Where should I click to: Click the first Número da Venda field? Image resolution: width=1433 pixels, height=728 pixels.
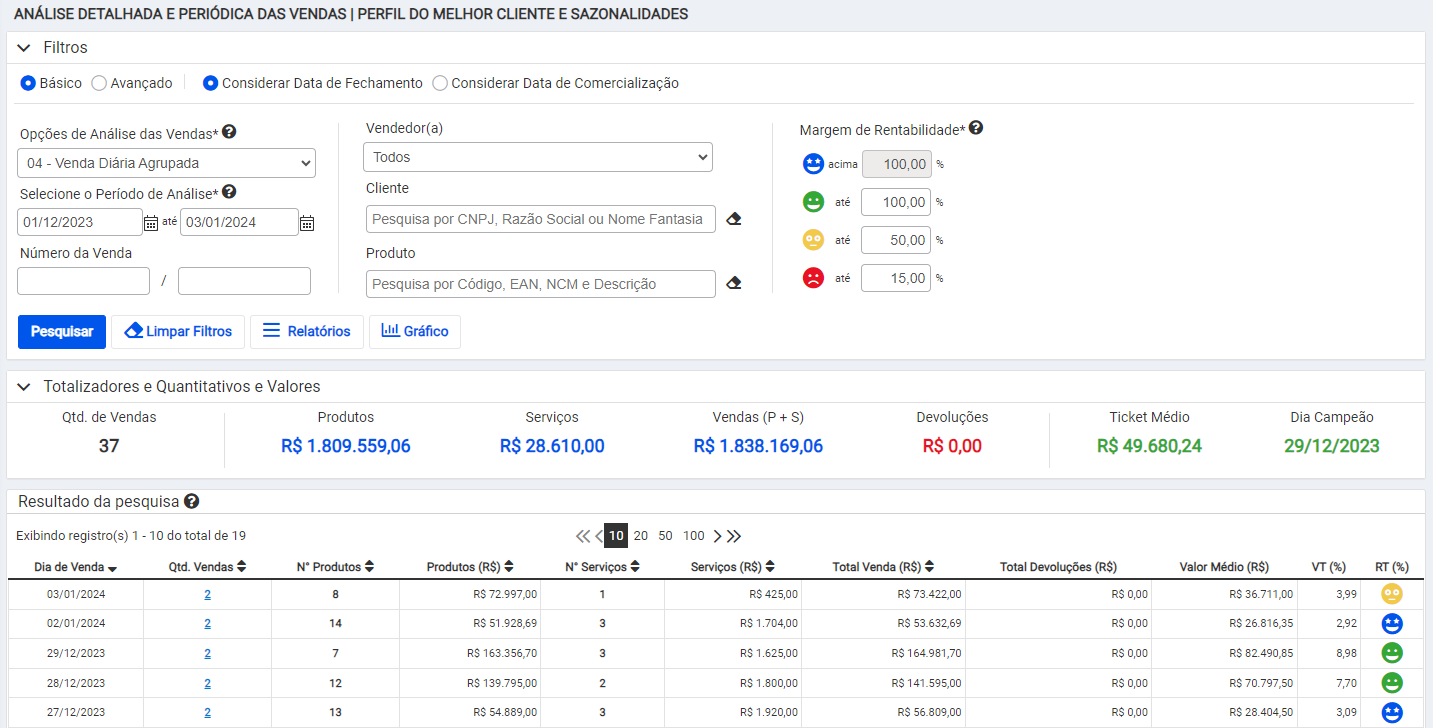tap(83, 281)
